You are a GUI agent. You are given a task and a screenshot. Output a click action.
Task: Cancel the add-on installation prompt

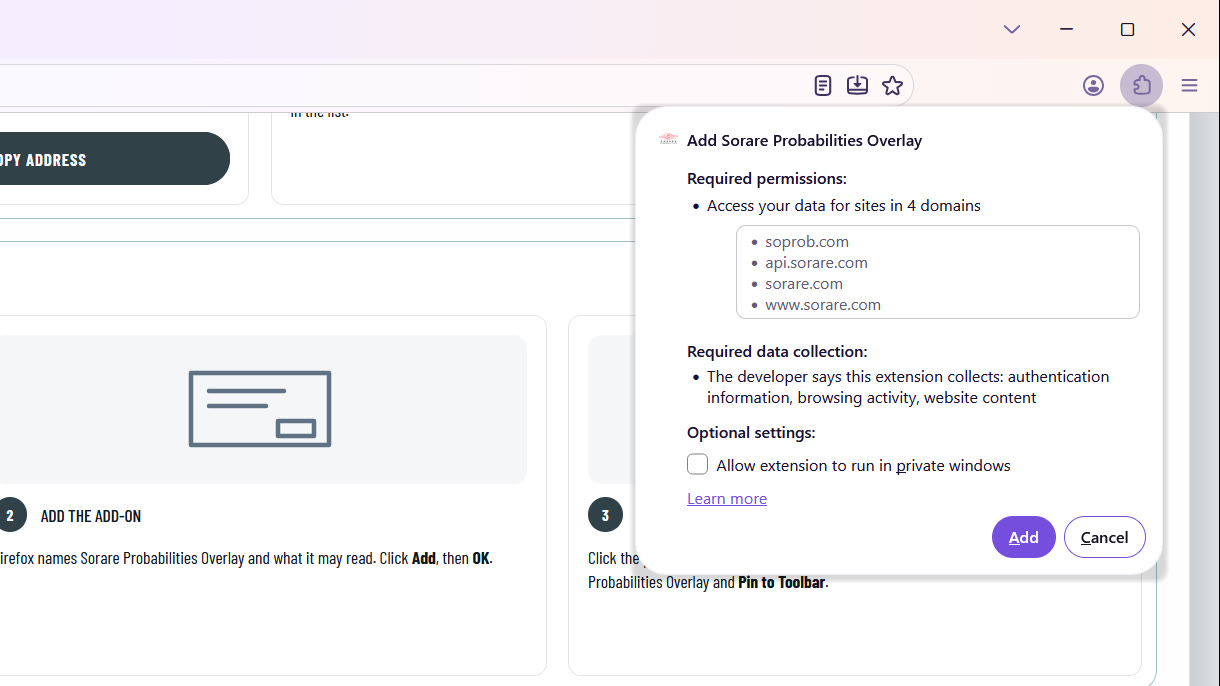1104,537
